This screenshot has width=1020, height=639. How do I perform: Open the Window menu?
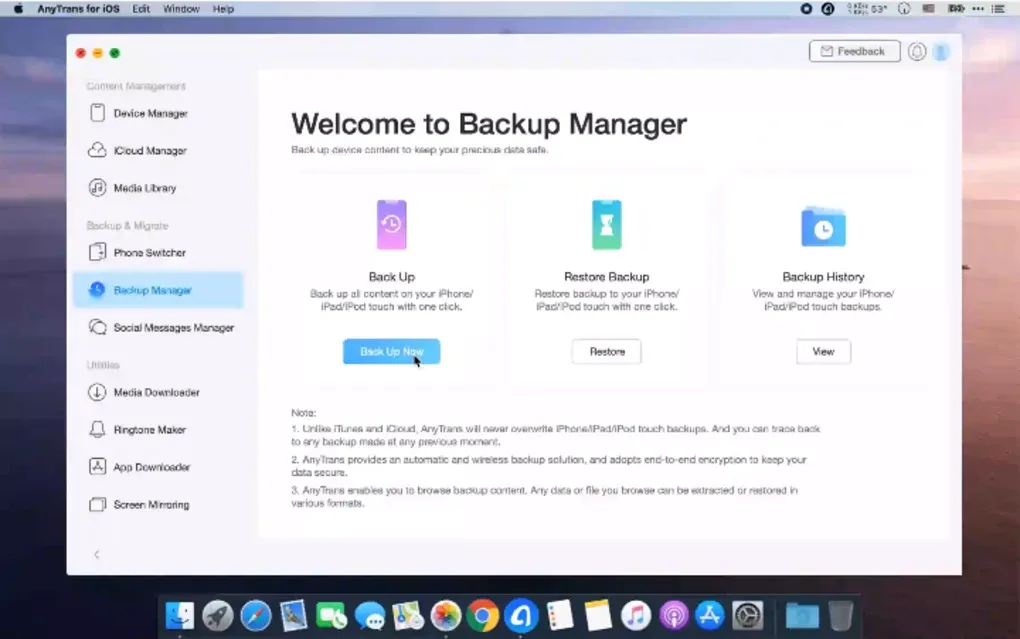point(181,9)
